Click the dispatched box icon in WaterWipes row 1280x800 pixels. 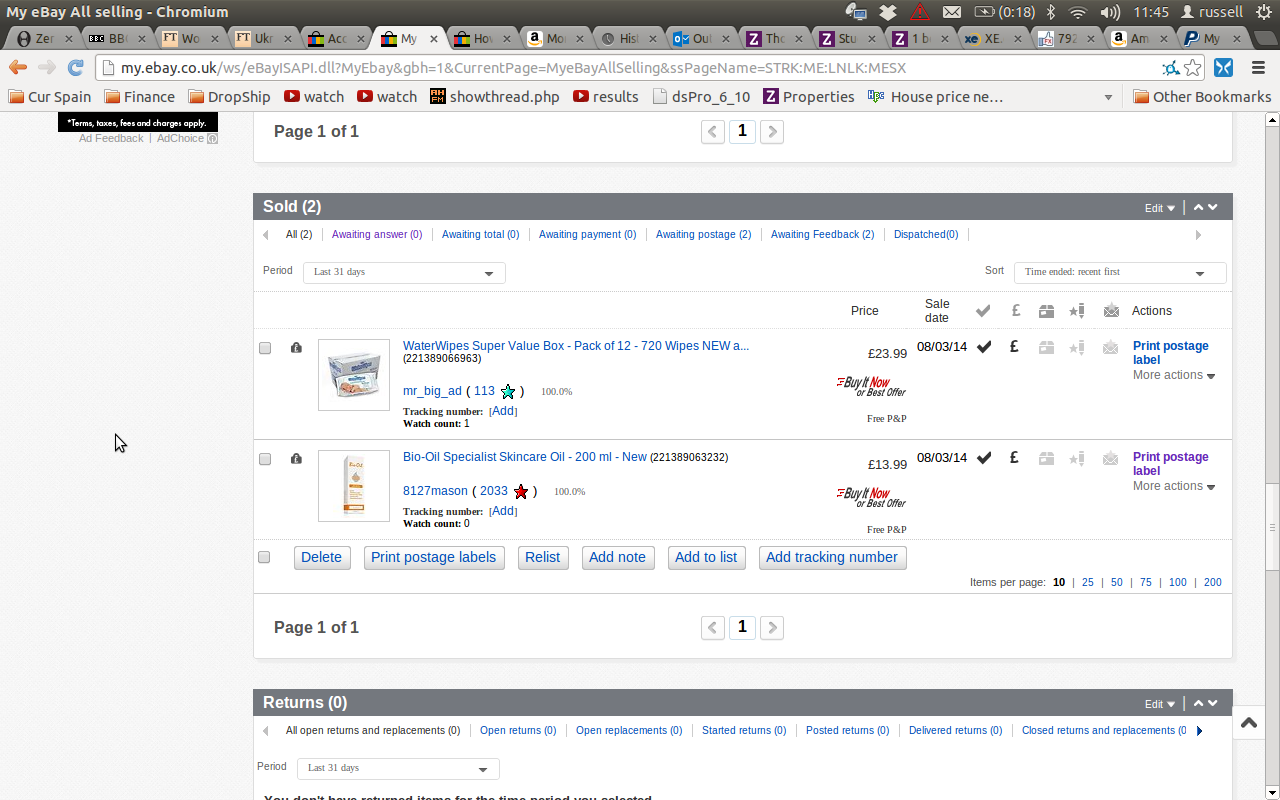[x=1046, y=347]
